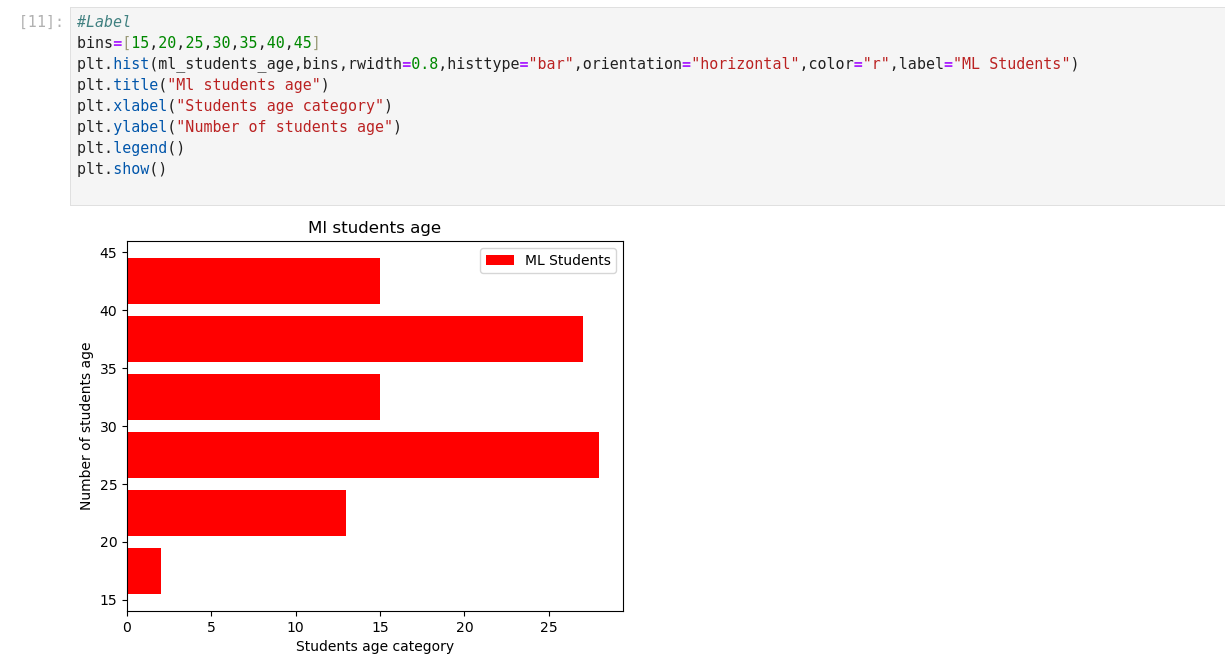Click the "Students age category" x-axis label
The height and width of the screenshot is (662, 1225).
[374, 646]
